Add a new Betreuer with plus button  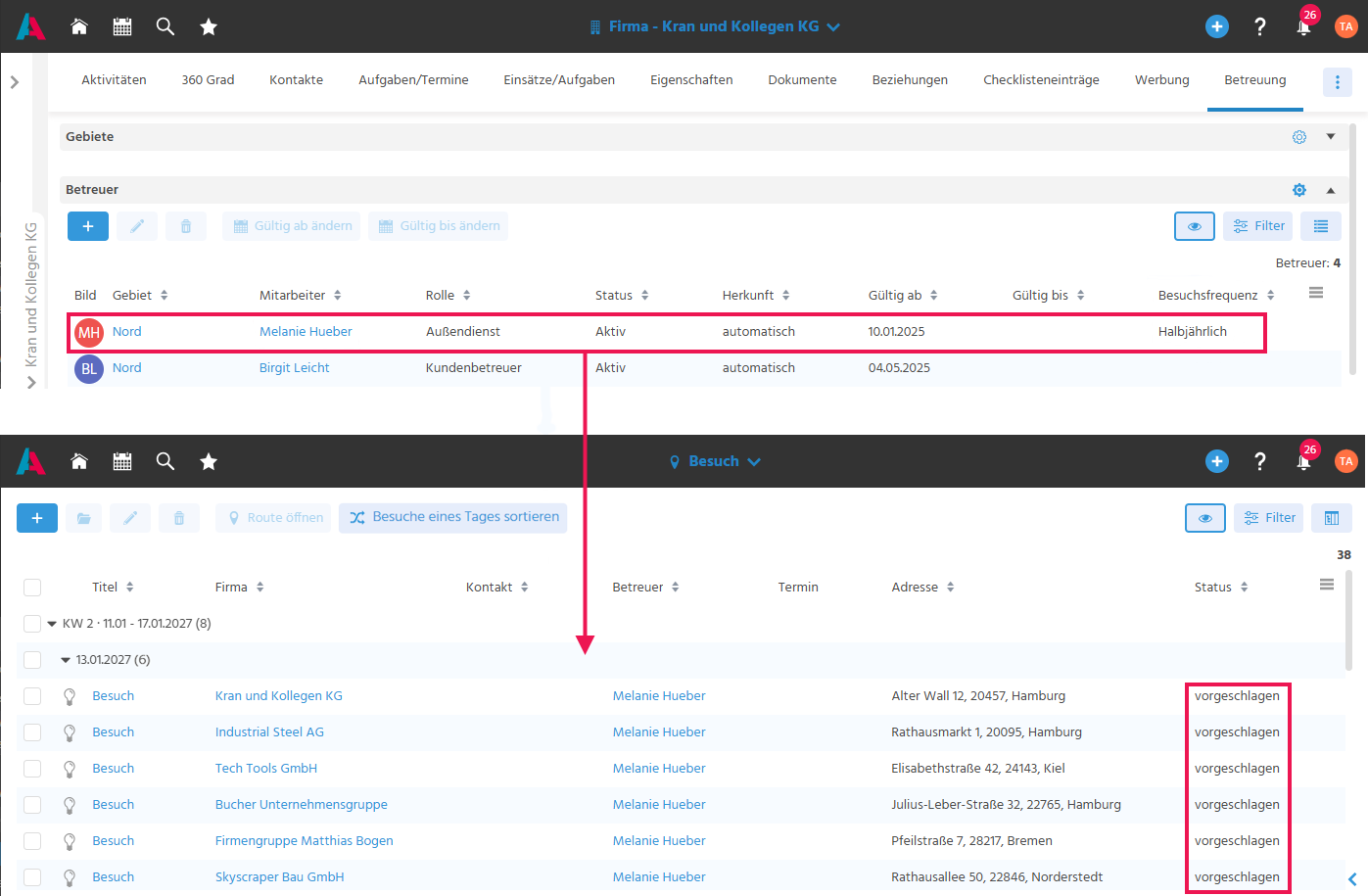pyautogui.click(x=88, y=226)
